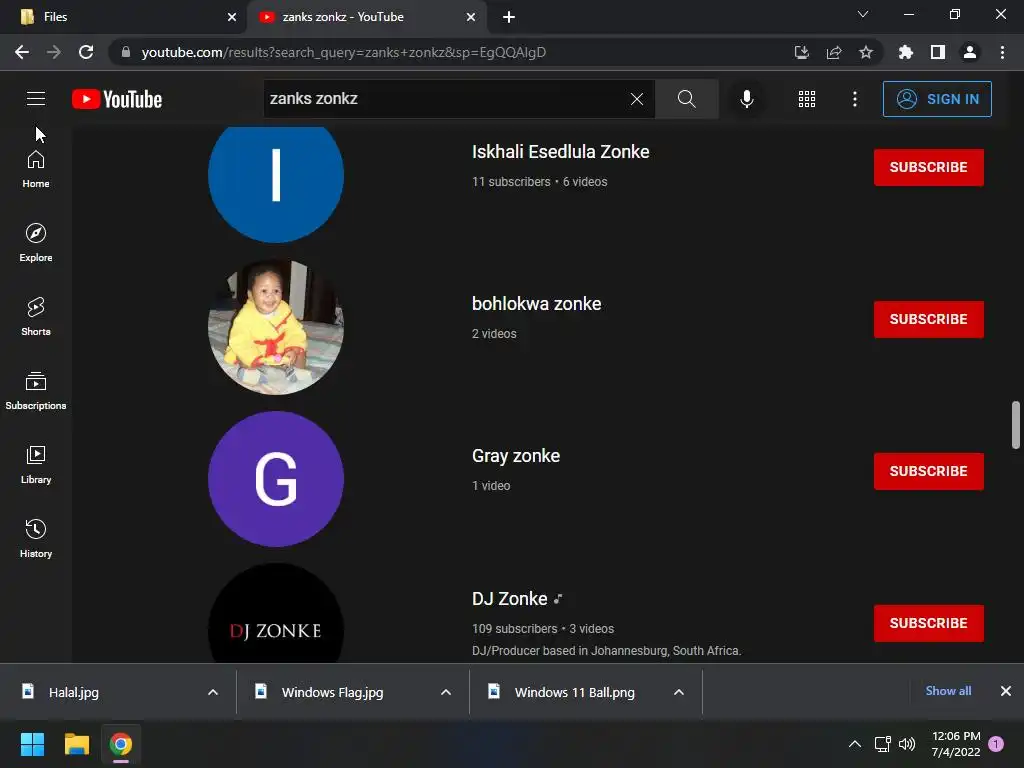Subscribe to DJ Zonke
This screenshot has height=768, width=1024.
929,623
